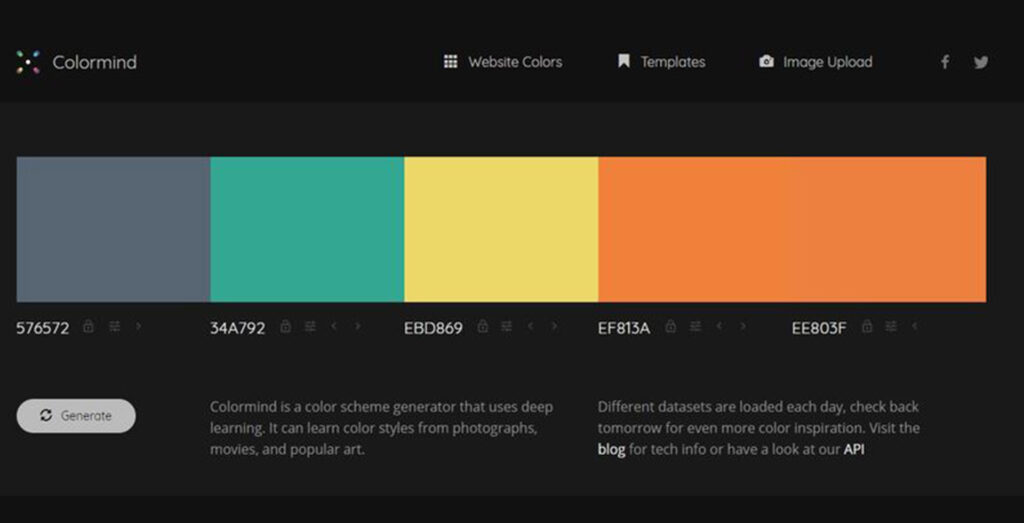Screen dimensions: 1024x523
Task: Click the Colormind logo icon
Action: 28,62
